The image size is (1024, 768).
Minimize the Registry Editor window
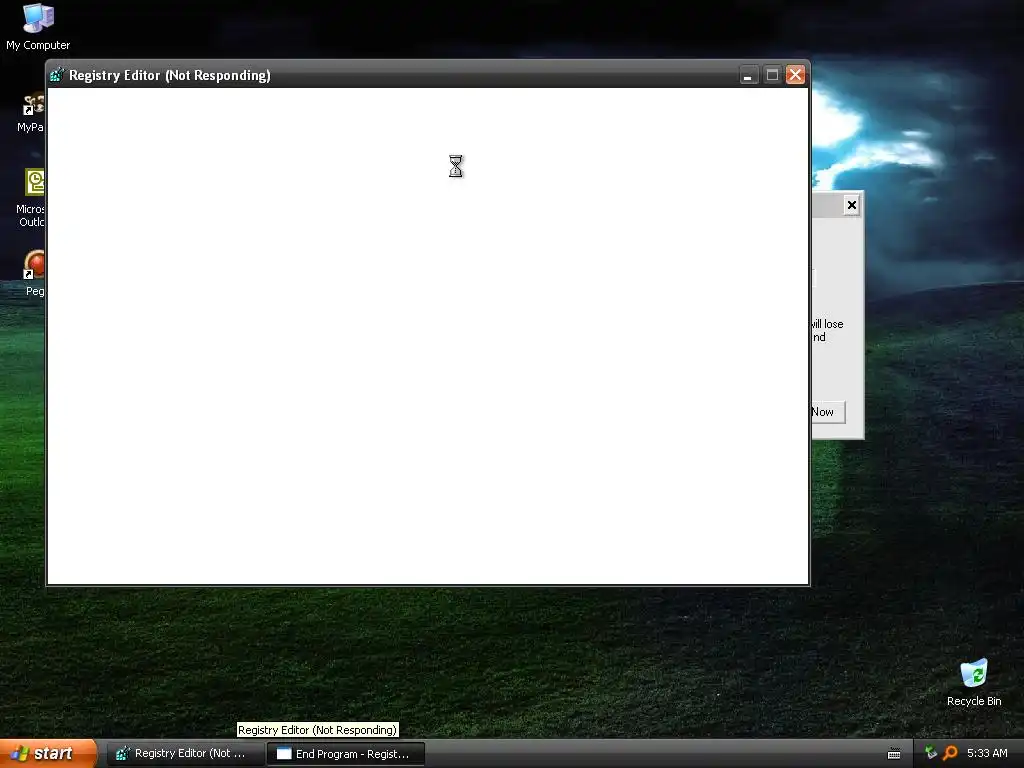[x=748, y=75]
